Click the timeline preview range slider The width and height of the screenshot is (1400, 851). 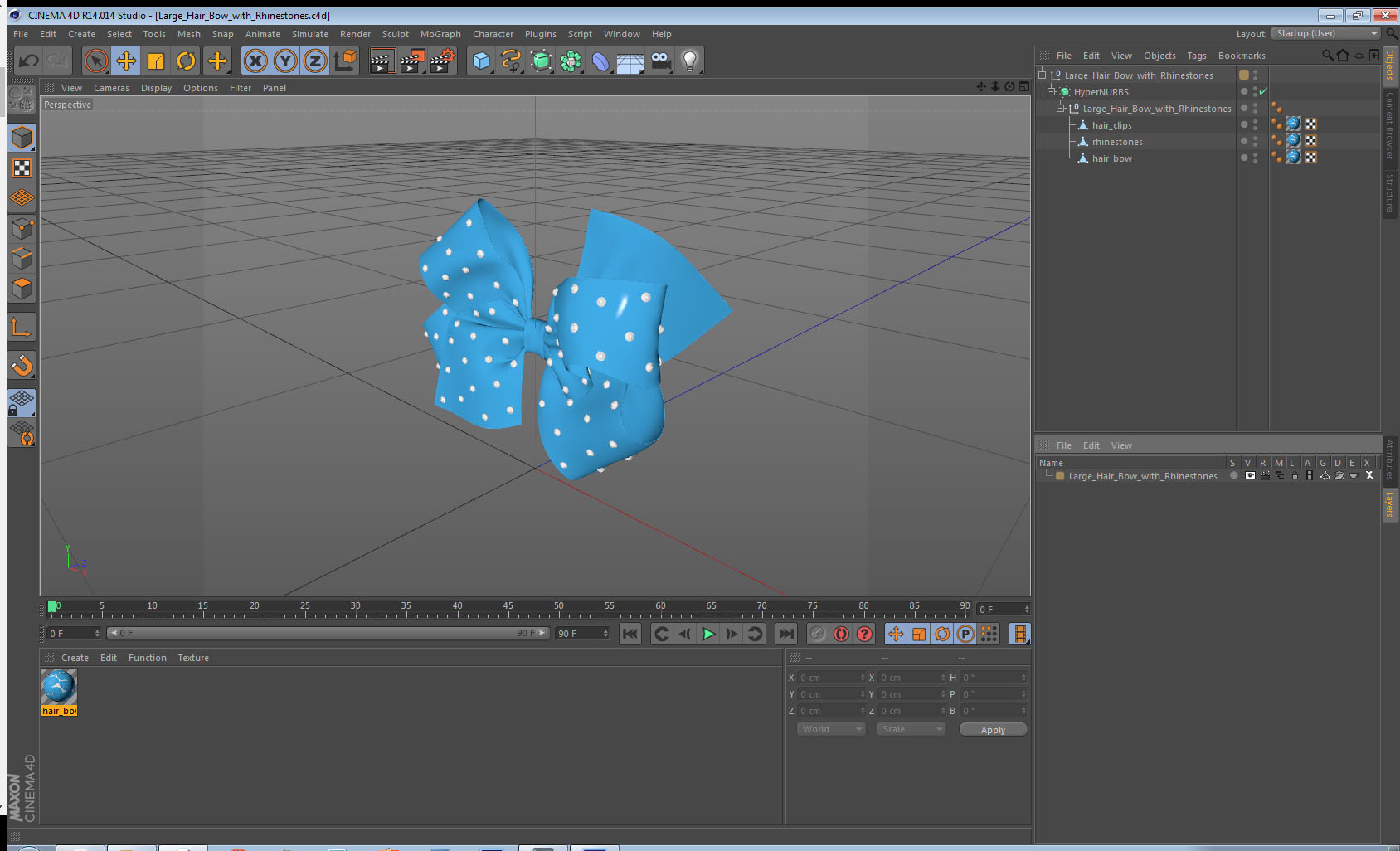coord(328,633)
